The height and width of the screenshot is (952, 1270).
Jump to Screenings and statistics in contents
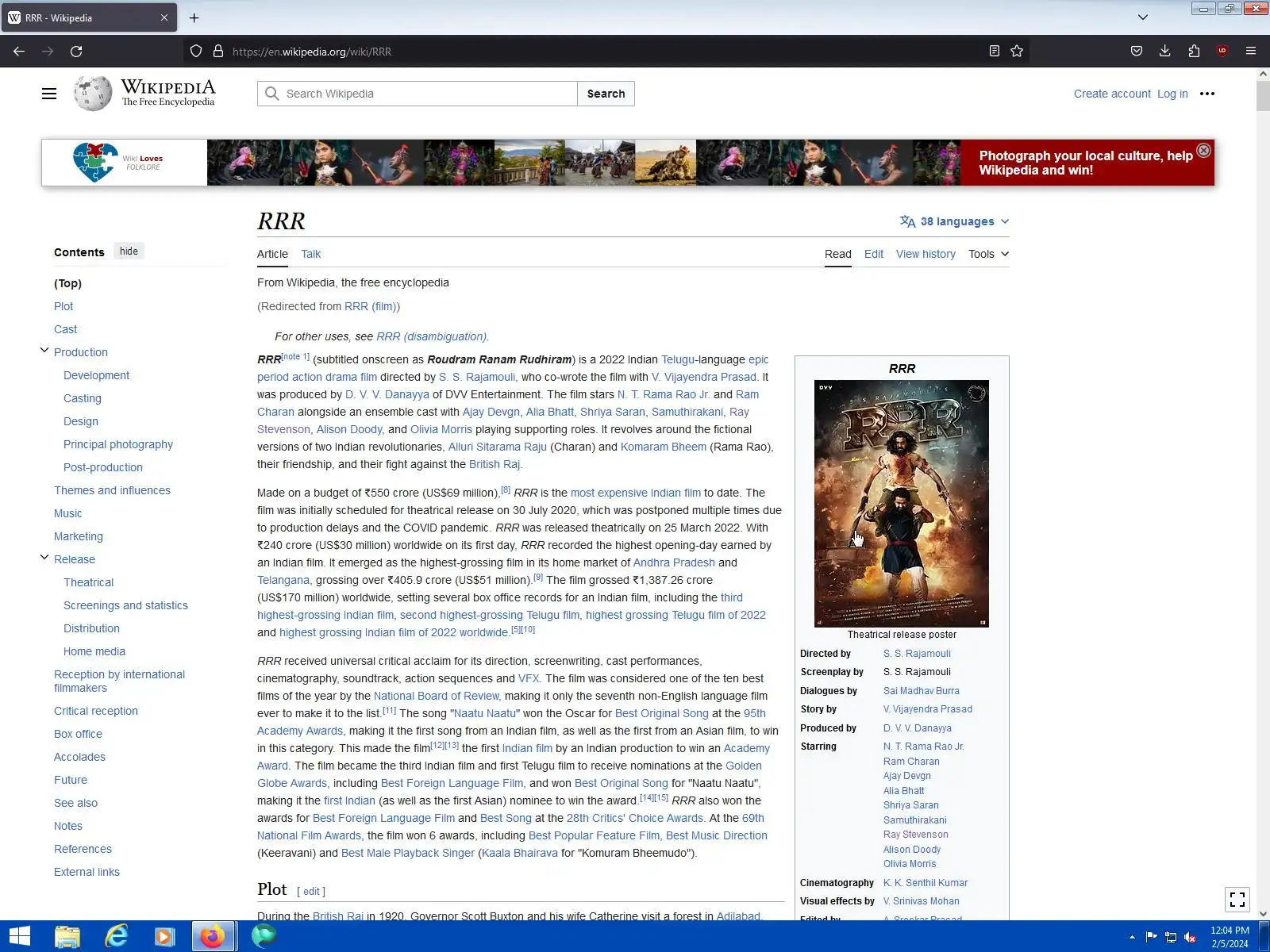125,605
